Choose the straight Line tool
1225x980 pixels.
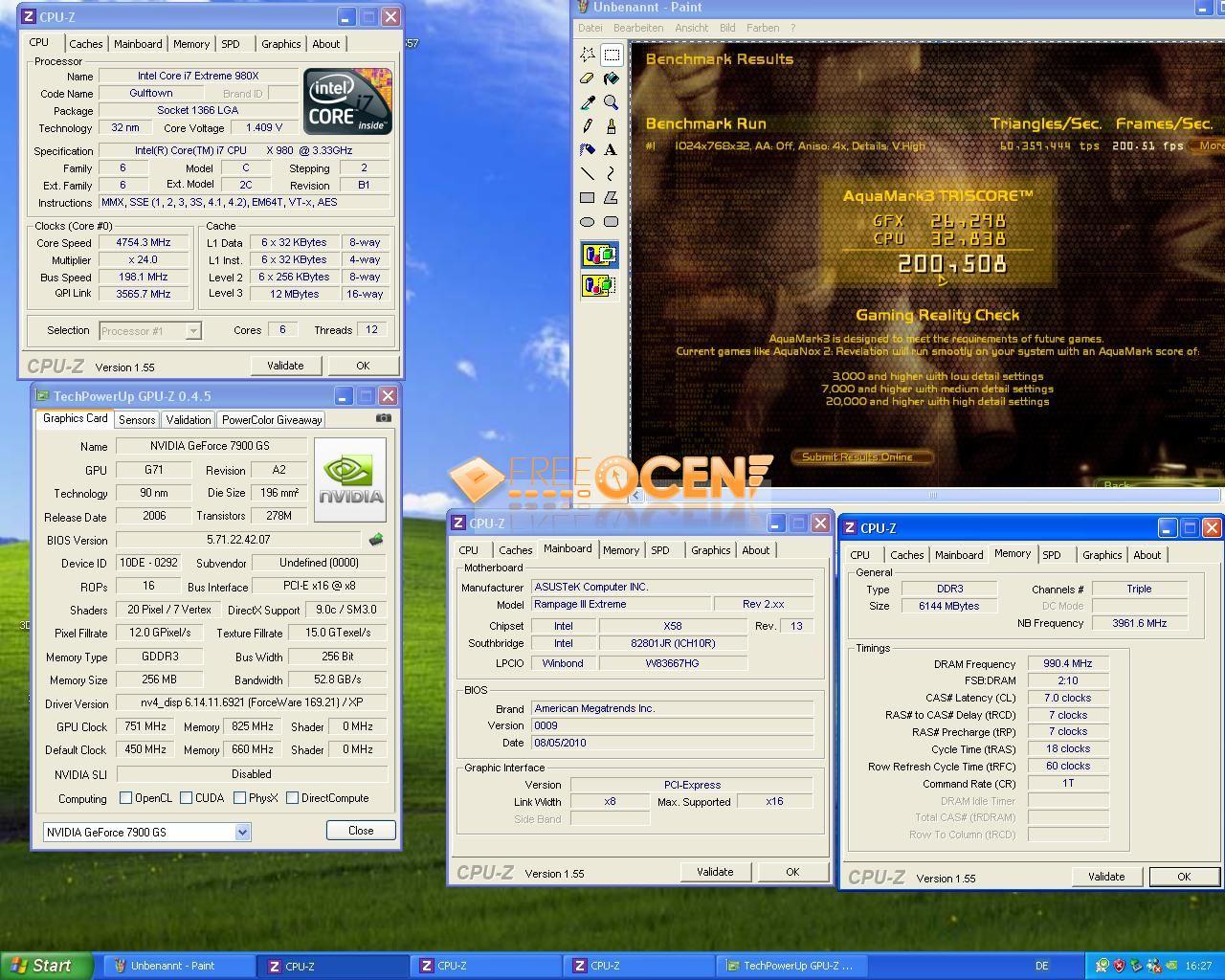588,173
